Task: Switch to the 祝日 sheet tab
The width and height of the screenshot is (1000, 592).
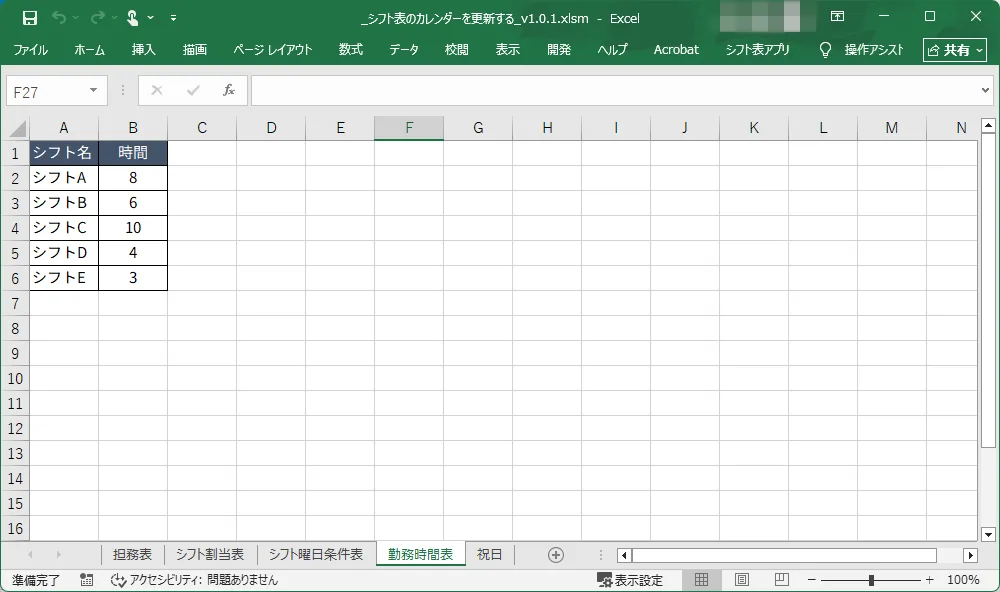Action: [489, 553]
